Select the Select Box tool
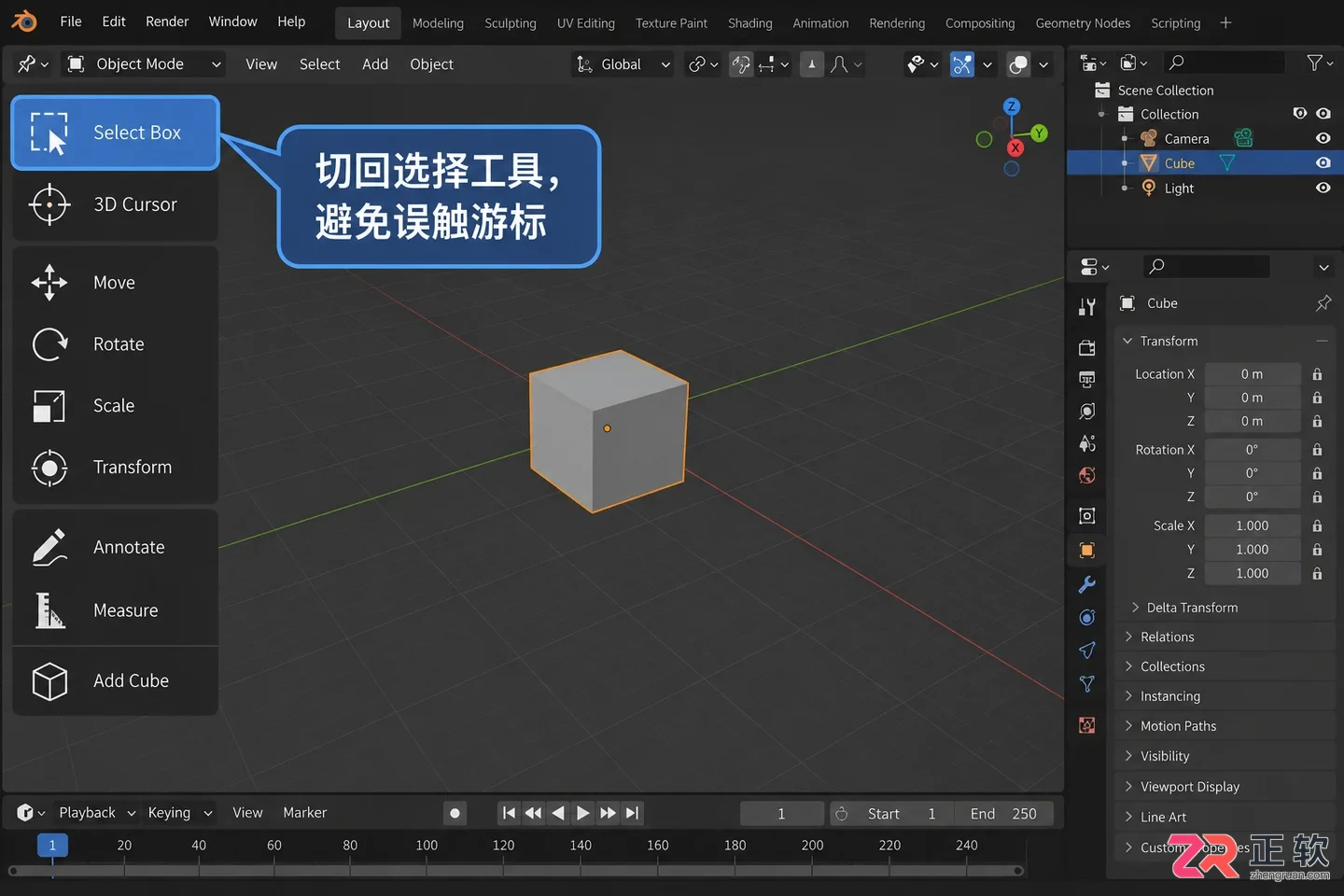 pos(115,133)
